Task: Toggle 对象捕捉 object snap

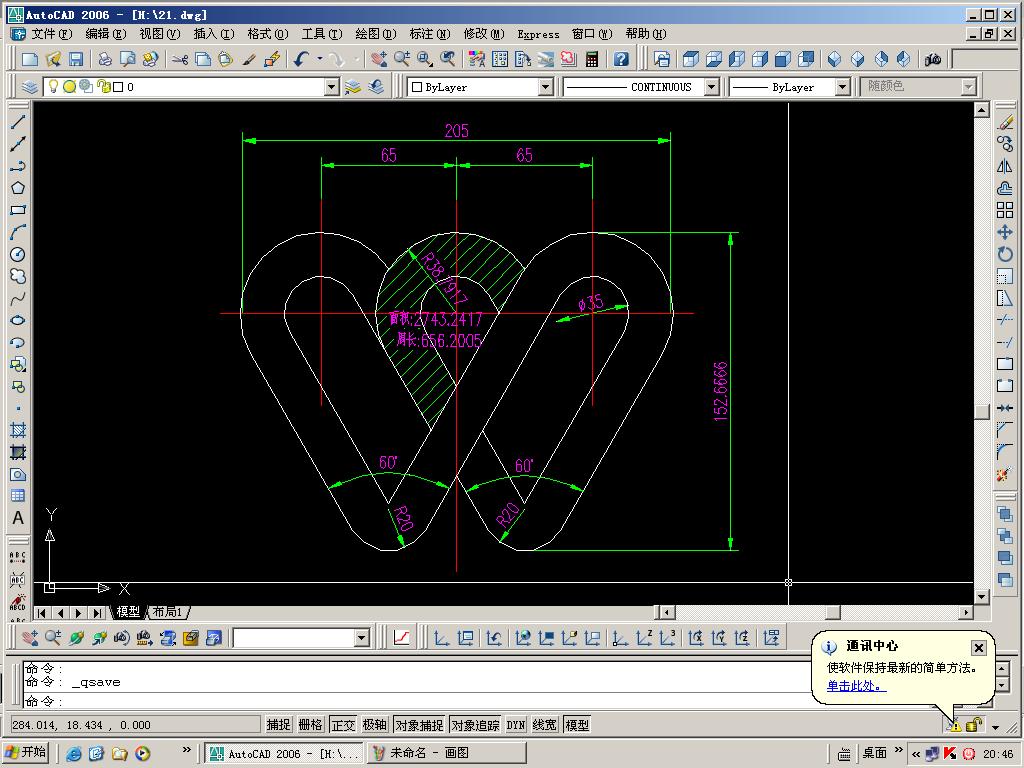Action: (419, 725)
